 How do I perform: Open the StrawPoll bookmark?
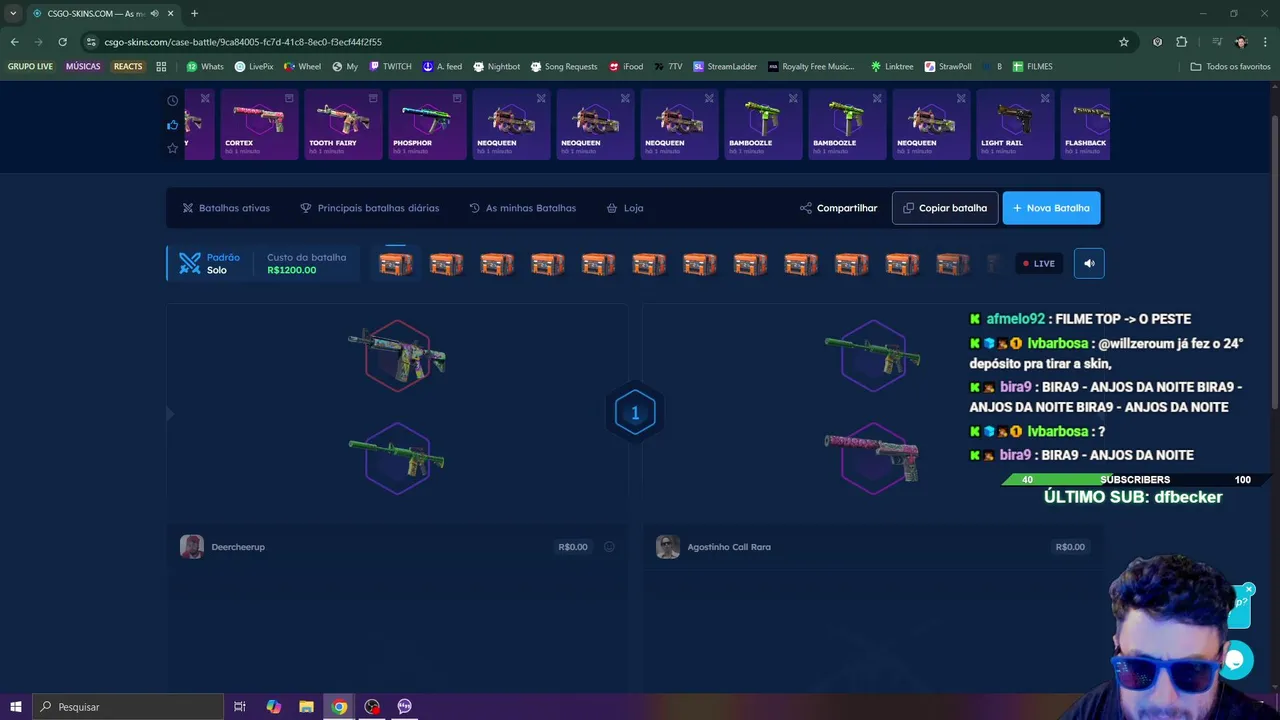[948, 67]
